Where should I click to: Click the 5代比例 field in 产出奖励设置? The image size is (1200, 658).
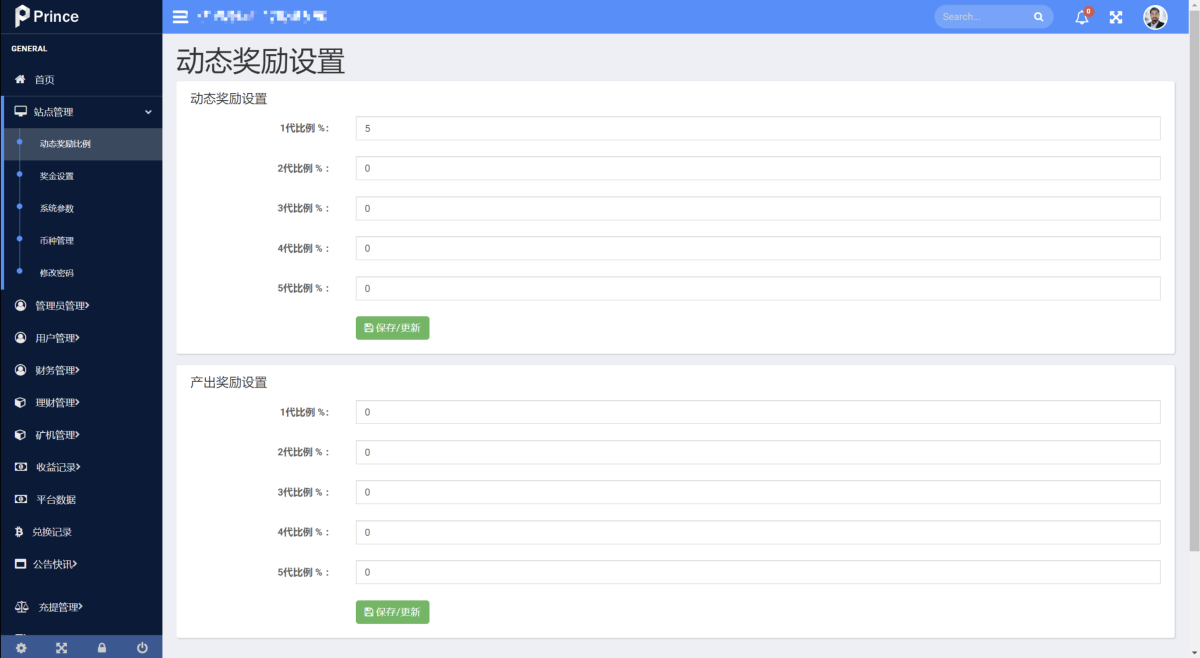[758, 572]
